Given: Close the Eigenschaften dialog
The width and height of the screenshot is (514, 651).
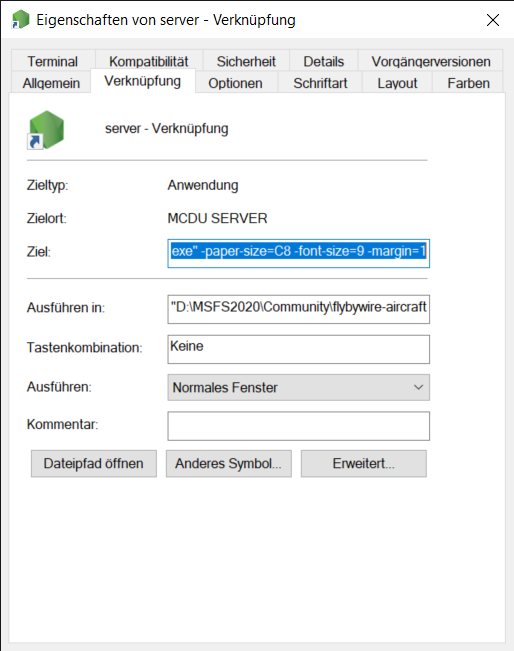Looking at the screenshot, I should click(x=493, y=20).
